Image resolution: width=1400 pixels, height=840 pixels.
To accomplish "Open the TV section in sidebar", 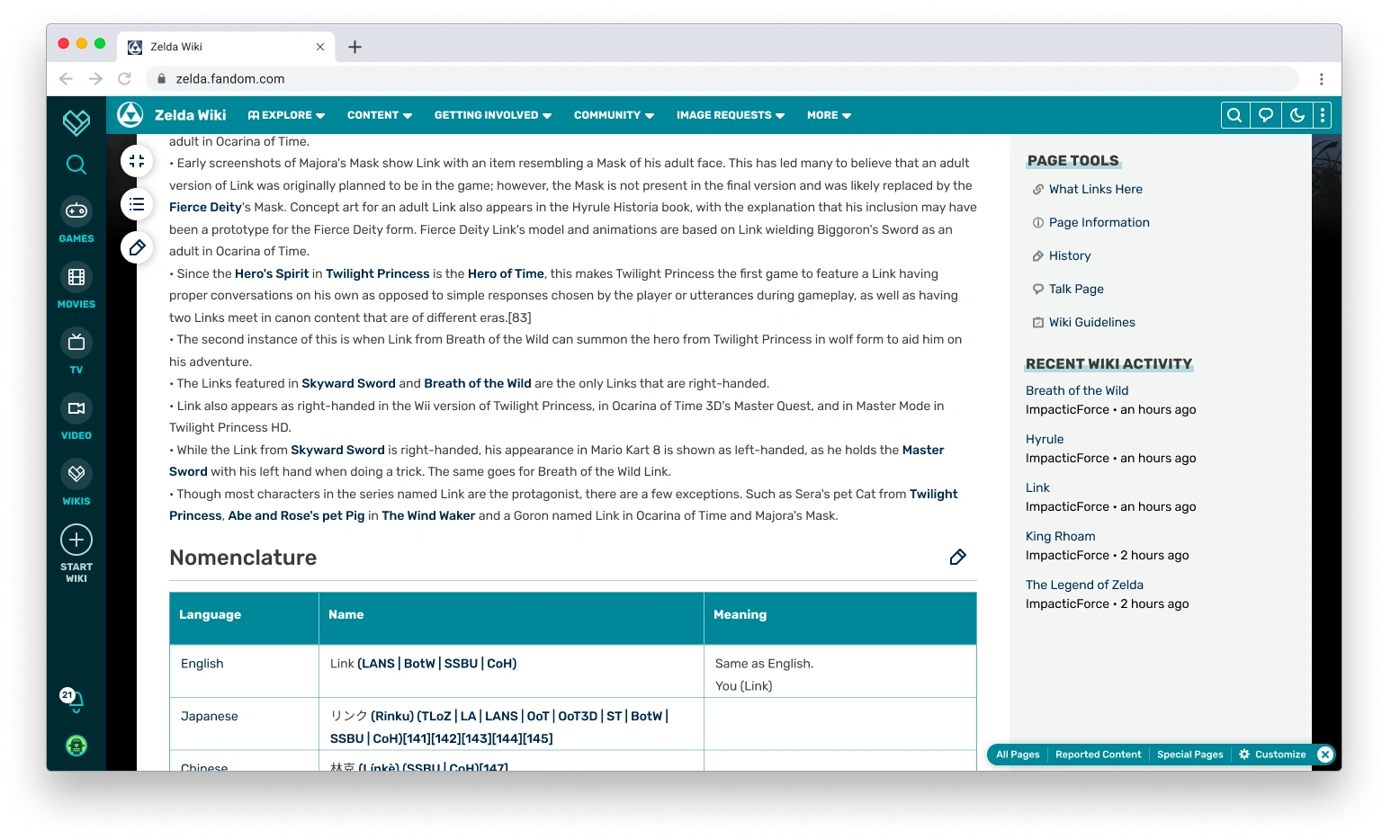I will (x=76, y=352).
